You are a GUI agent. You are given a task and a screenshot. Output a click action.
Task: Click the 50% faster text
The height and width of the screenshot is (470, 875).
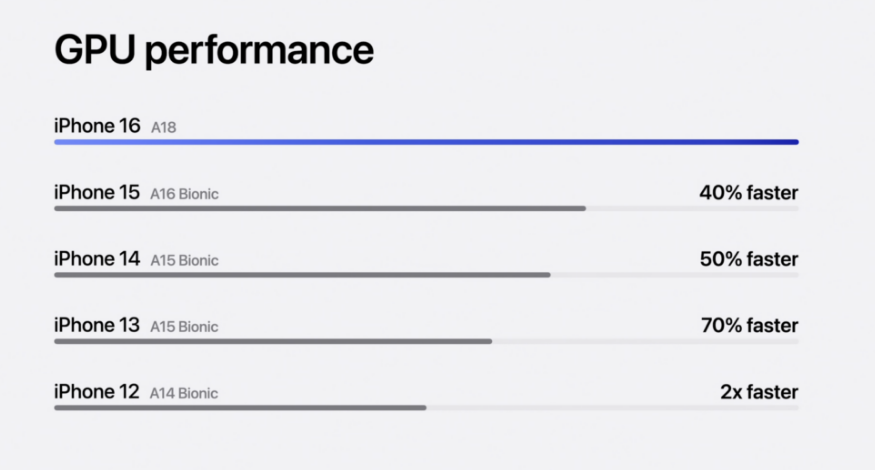[748, 259]
